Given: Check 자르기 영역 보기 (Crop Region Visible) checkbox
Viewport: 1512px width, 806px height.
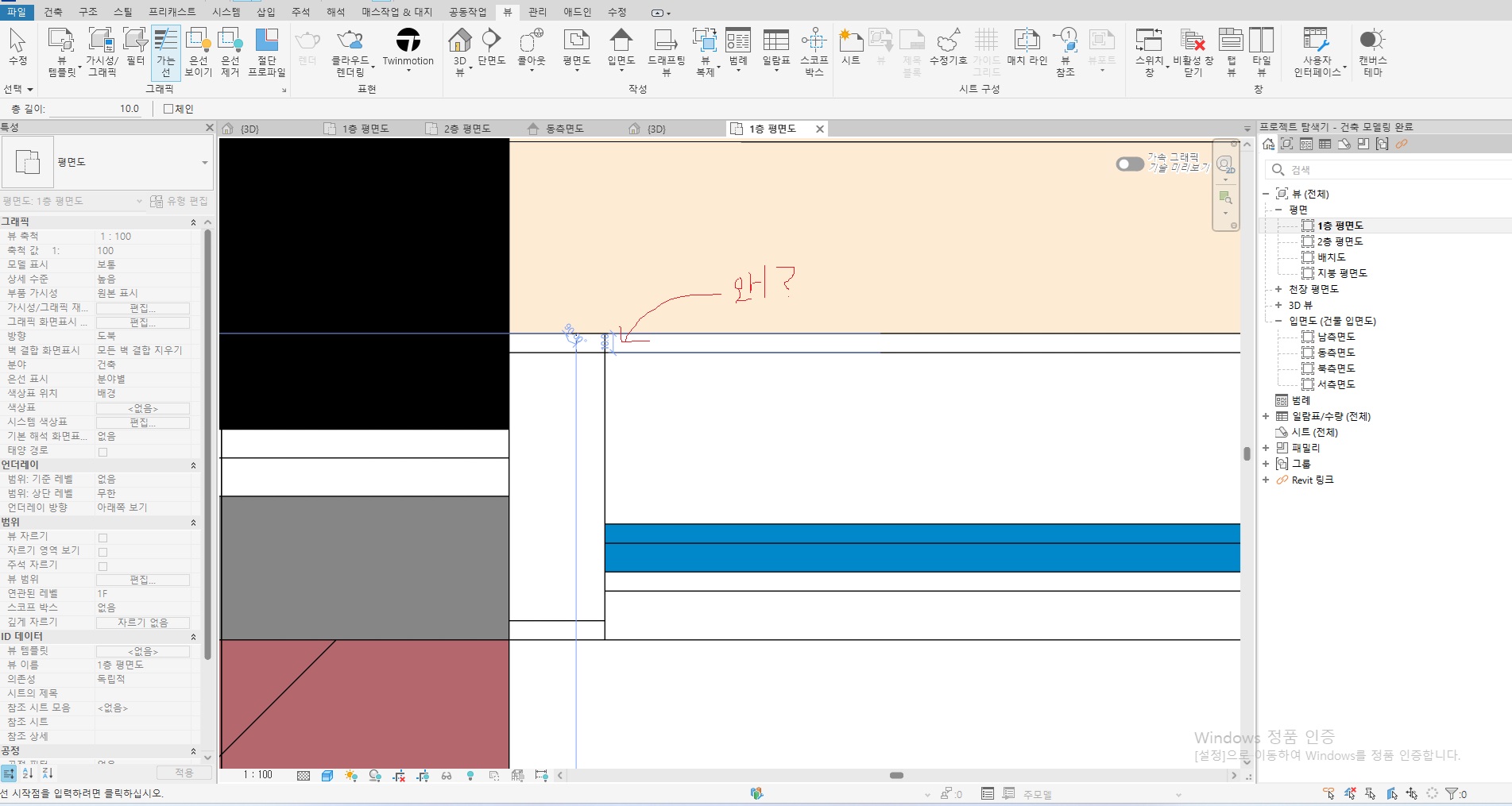Looking at the screenshot, I should [102, 552].
